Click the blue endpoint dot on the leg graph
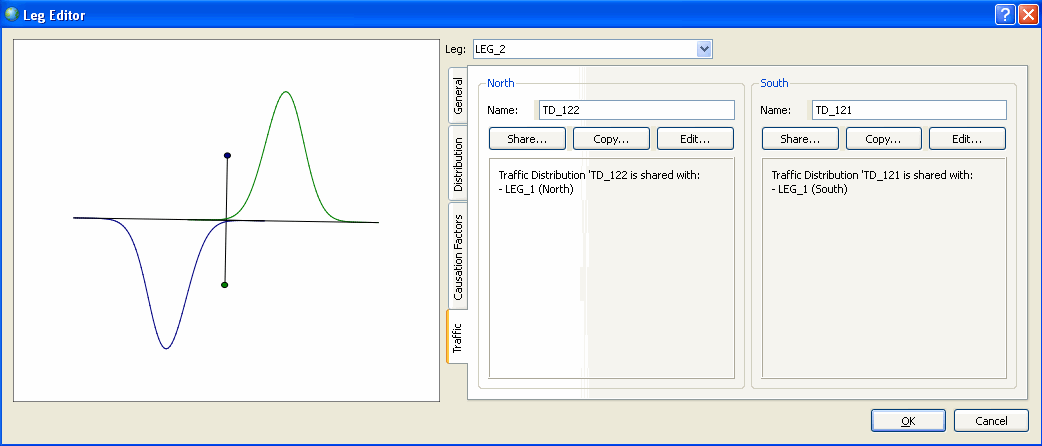Image resolution: width=1042 pixels, height=446 pixels. tap(228, 156)
